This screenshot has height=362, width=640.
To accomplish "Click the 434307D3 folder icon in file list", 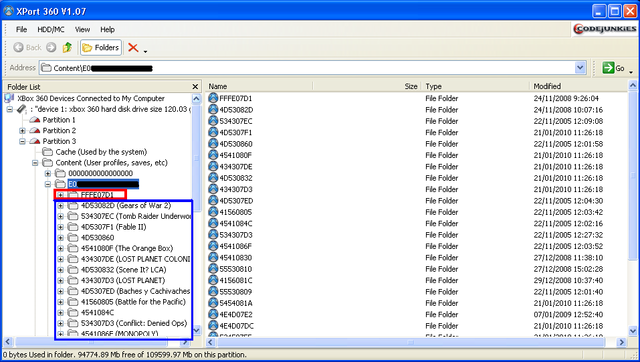I will coord(213,189).
